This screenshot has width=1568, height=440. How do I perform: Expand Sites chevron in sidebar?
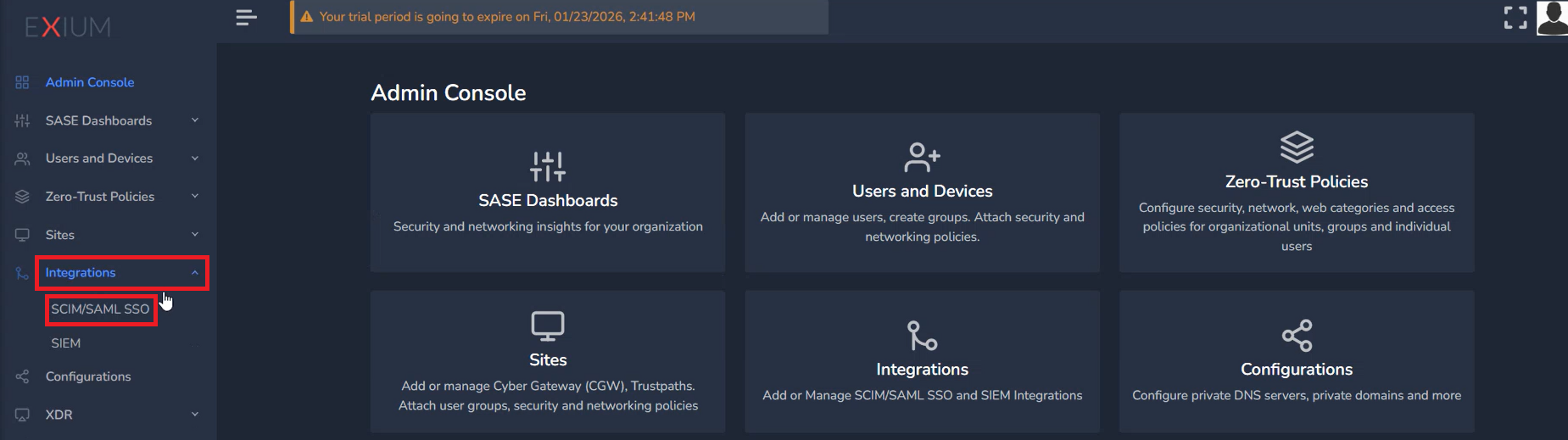coord(195,235)
